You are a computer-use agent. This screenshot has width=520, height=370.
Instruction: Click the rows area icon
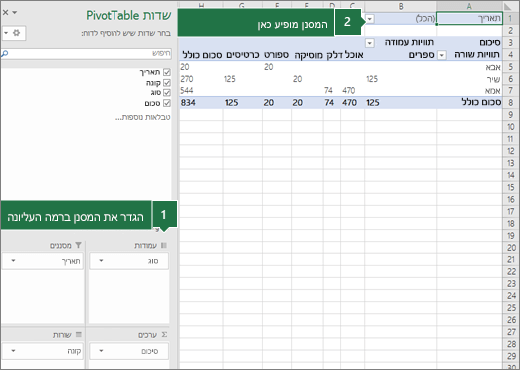pyautogui.click(x=78, y=334)
